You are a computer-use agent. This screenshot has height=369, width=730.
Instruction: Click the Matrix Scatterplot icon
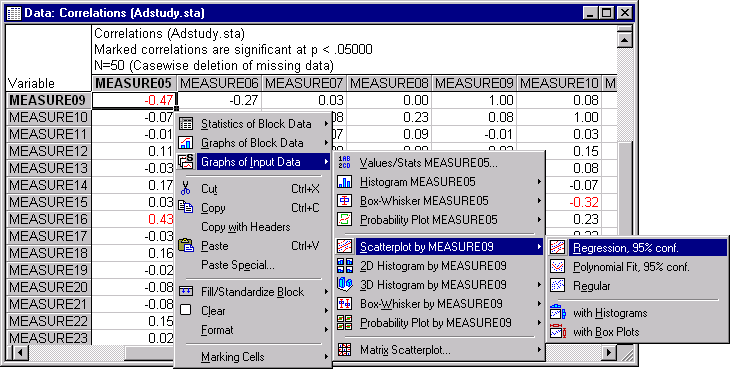(345, 349)
